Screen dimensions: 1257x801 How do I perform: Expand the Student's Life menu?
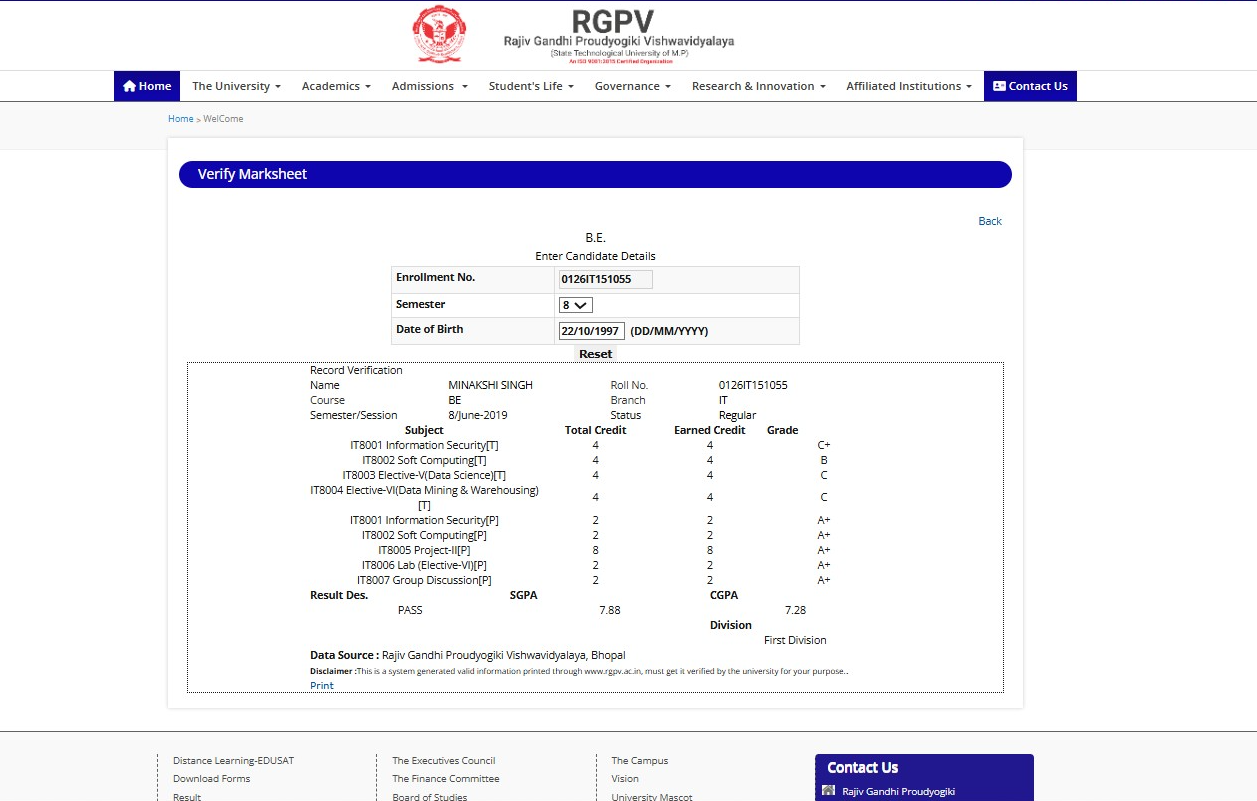click(531, 86)
